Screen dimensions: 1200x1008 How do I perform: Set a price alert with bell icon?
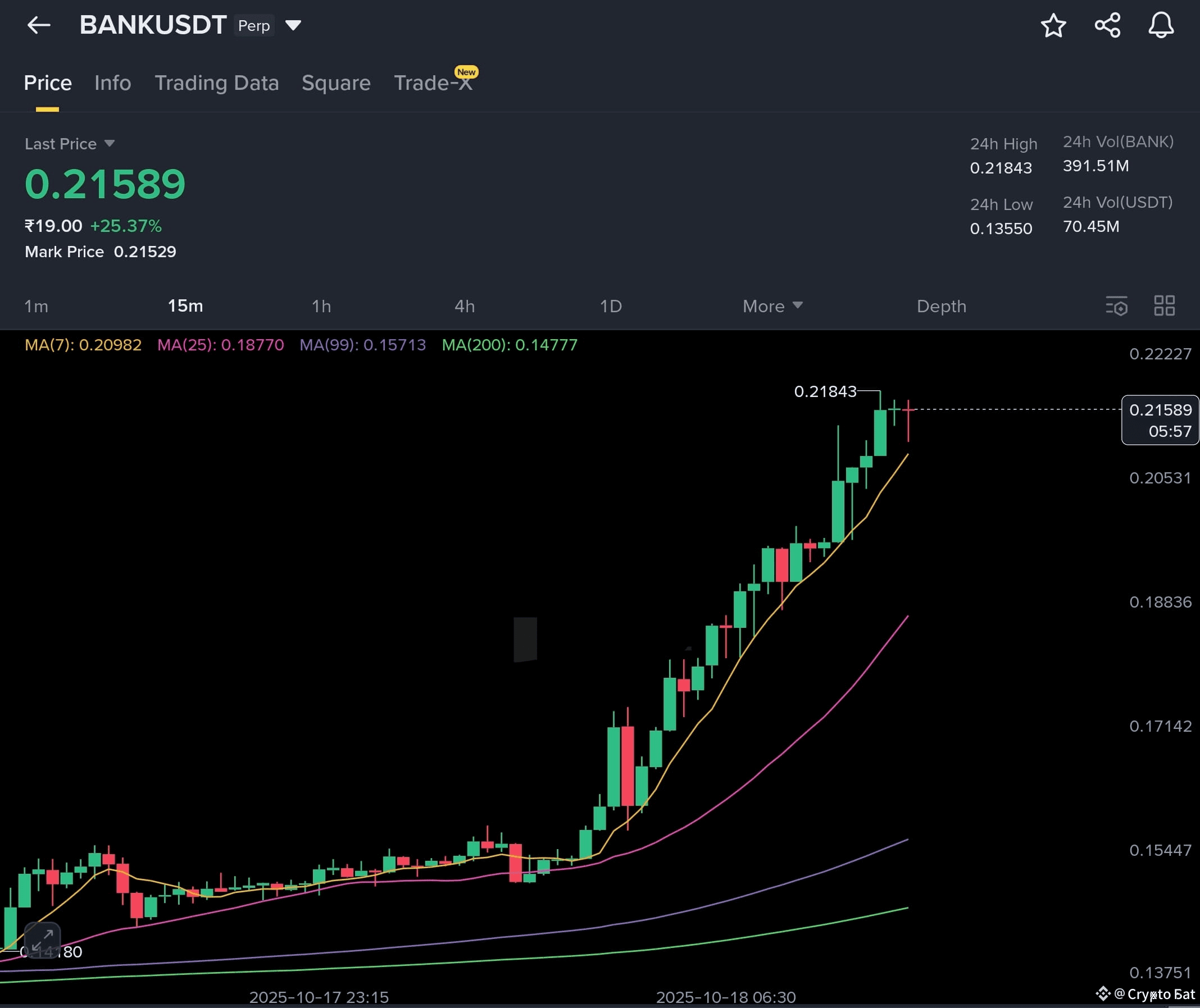[x=1161, y=26]
